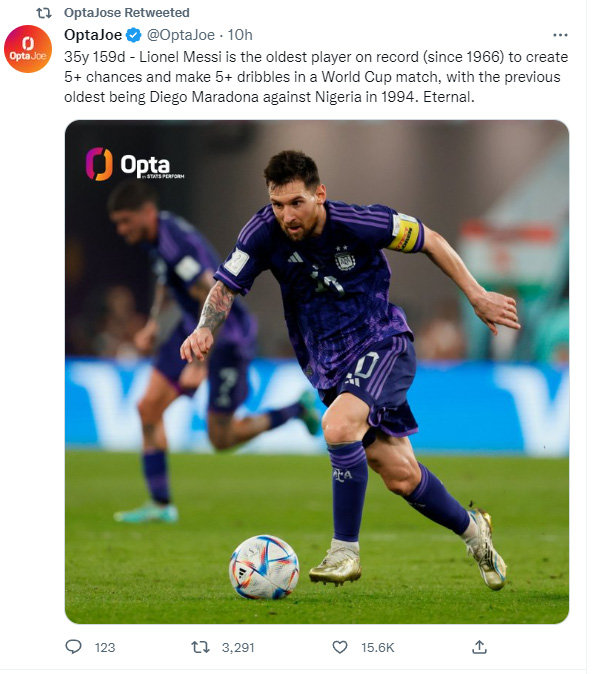The height and width of the screenshot is (674, 592).
Task: Click the OptaJoe profile avatar
Action: [x=28, y=49]
